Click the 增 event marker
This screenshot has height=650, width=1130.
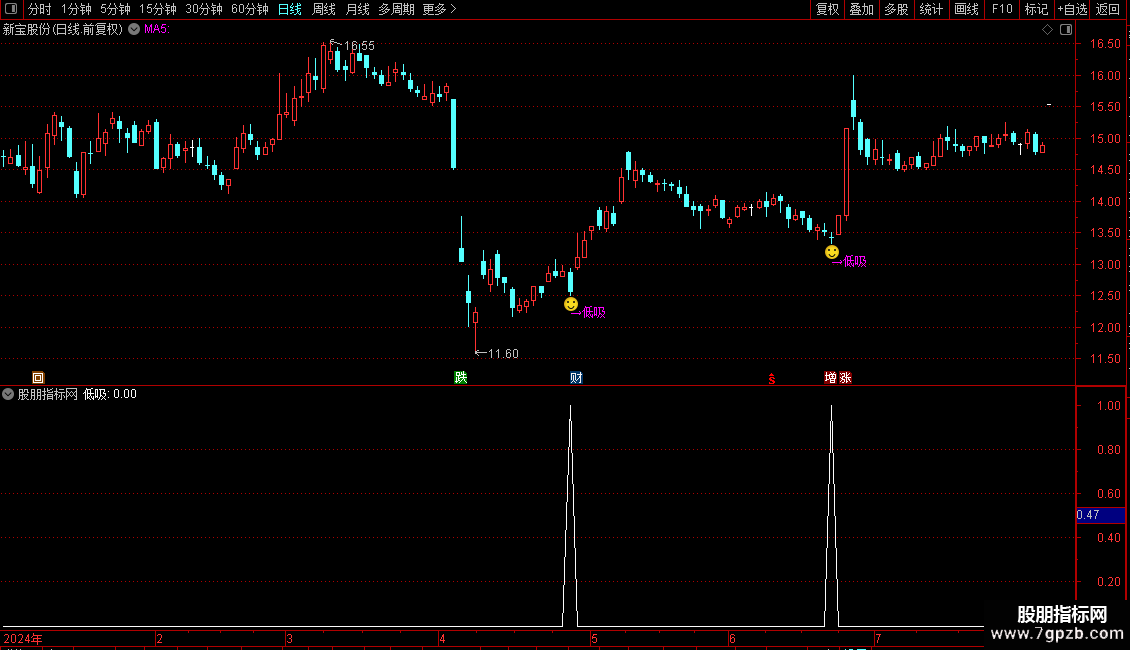(830, 378)
